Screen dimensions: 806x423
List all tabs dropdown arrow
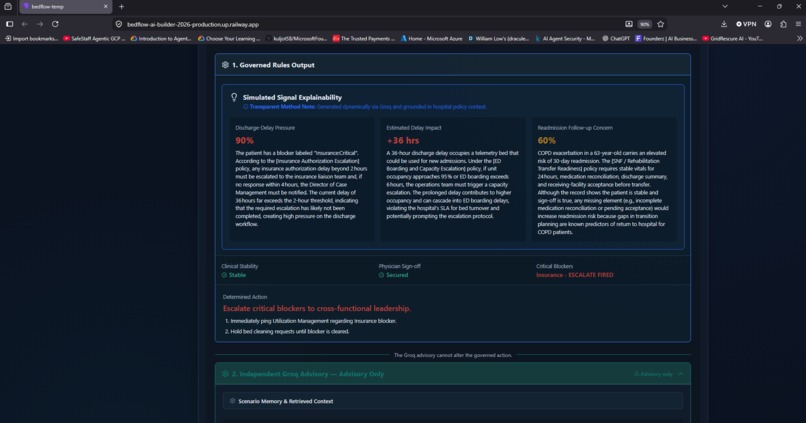click(x=725, y=7)
